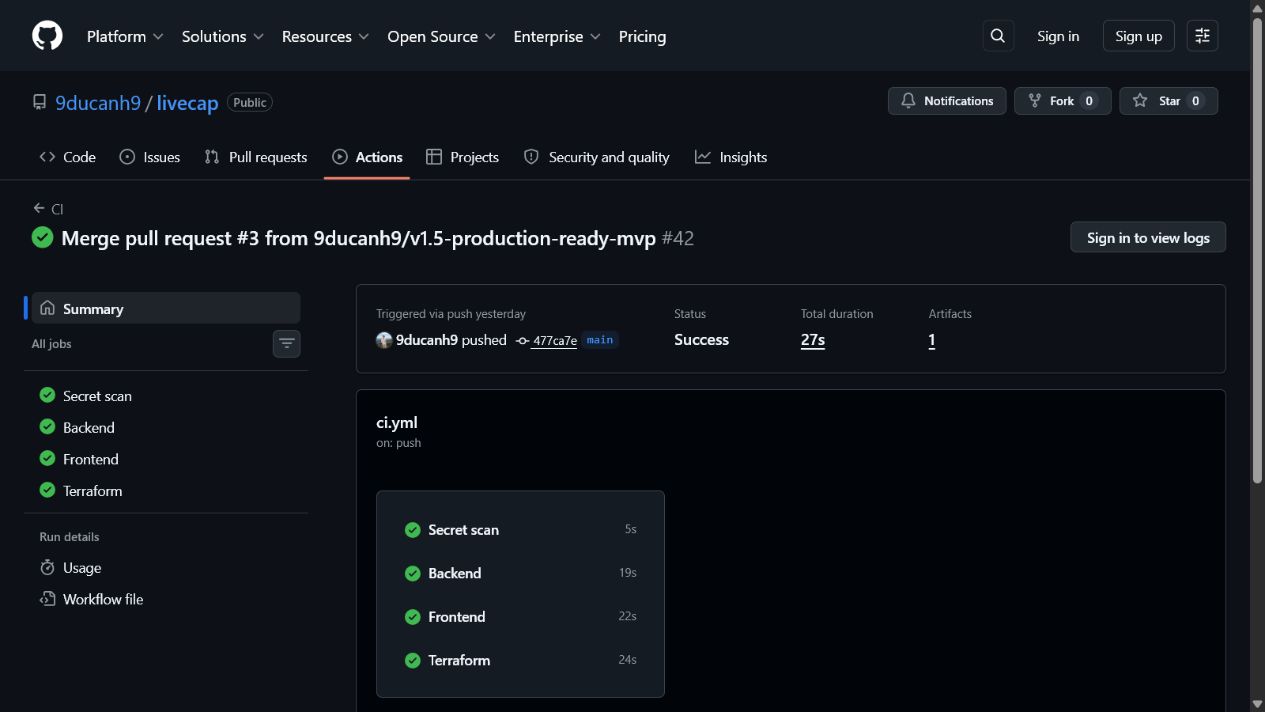Click the main branch label
Viewport: 1265px width, 712px height.
(600, 340)
